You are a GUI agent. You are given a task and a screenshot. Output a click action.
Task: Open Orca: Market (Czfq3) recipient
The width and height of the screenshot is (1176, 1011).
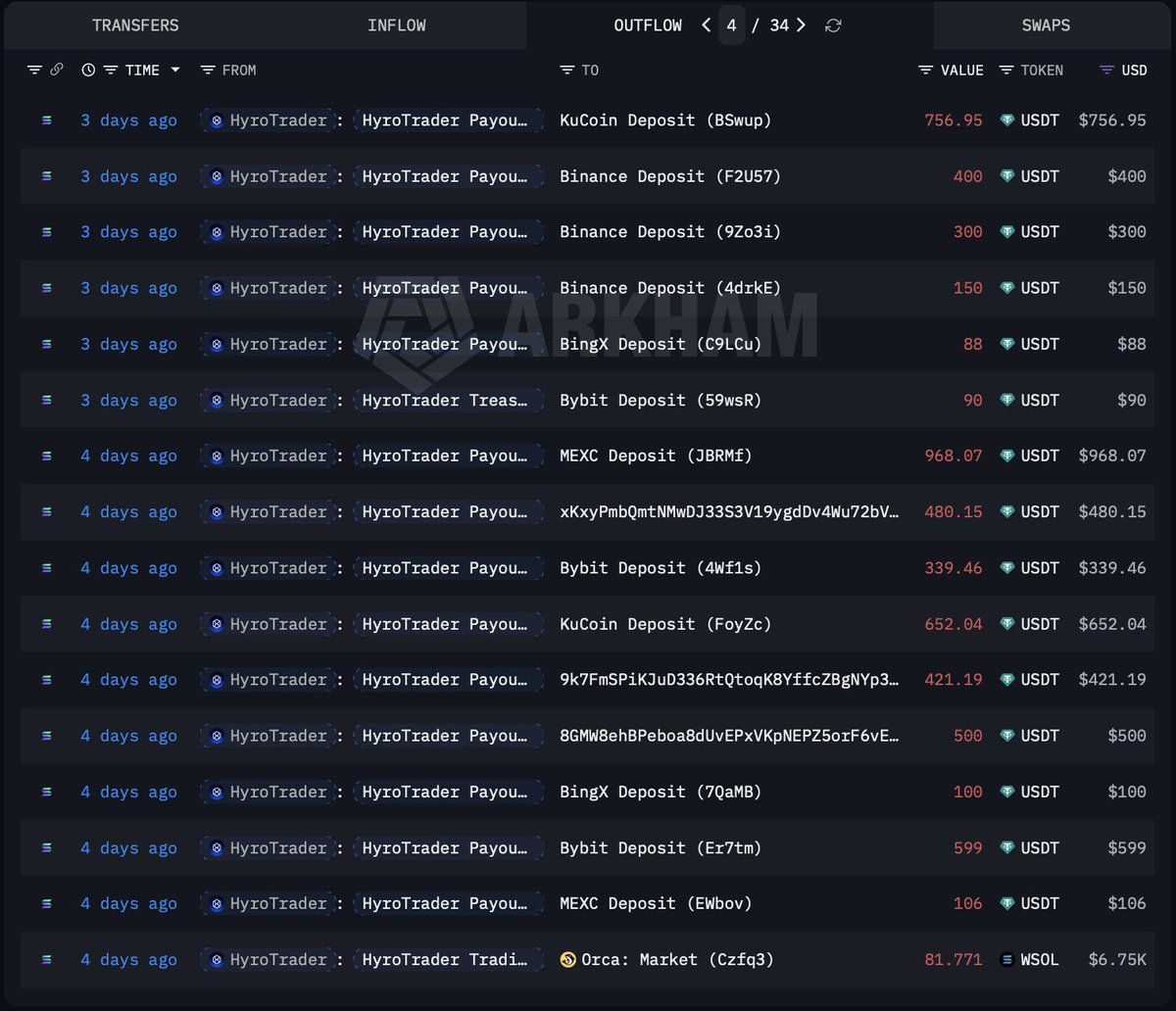678,959
